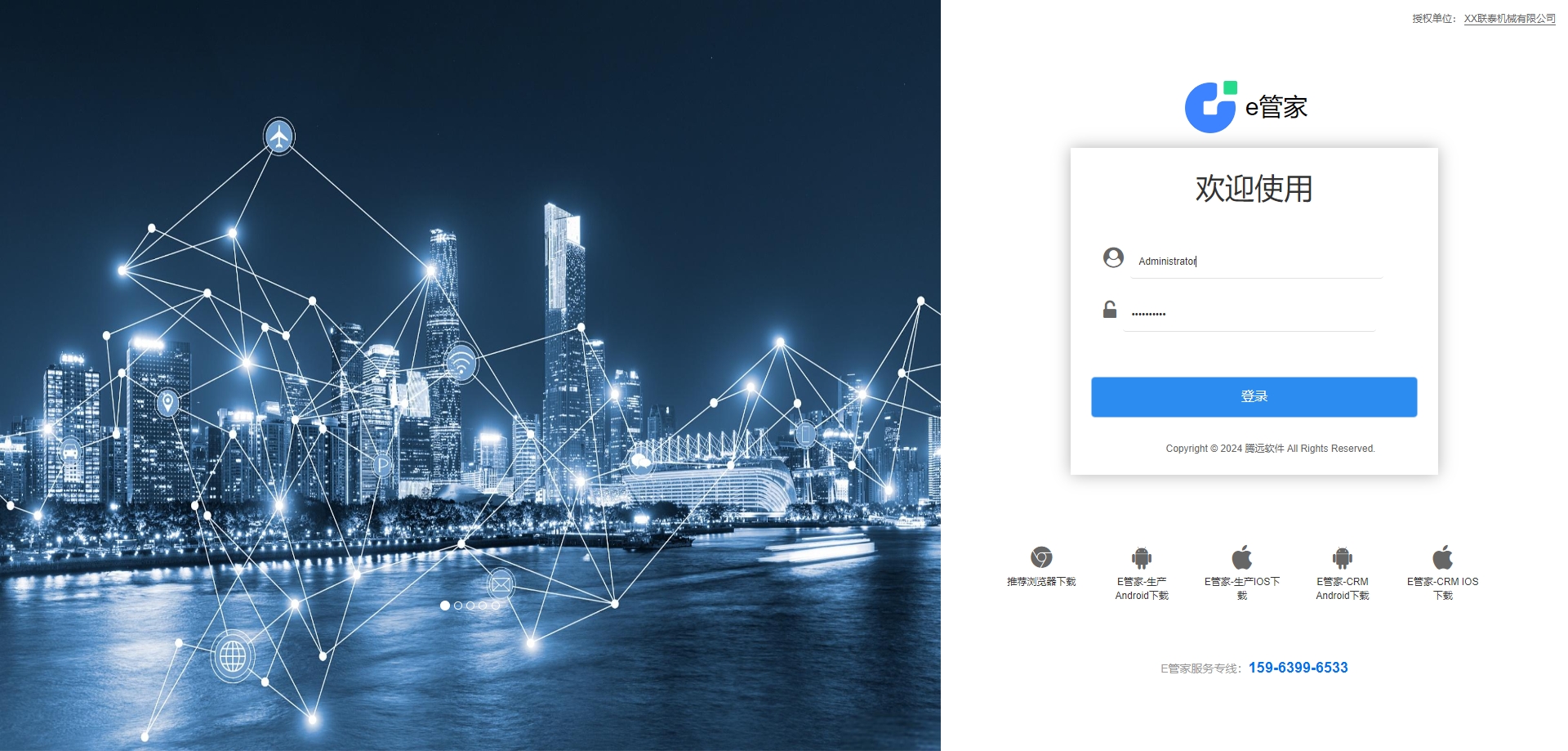Click the E管家-CRM Android robot icon

pos(1343,557)
